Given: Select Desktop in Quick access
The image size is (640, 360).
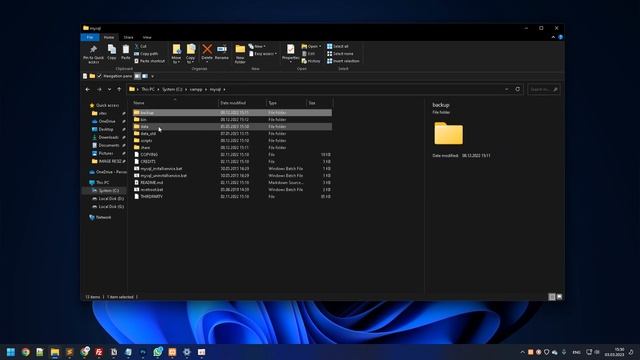Looking at the screenshot, I should click(x=103, y=129).
